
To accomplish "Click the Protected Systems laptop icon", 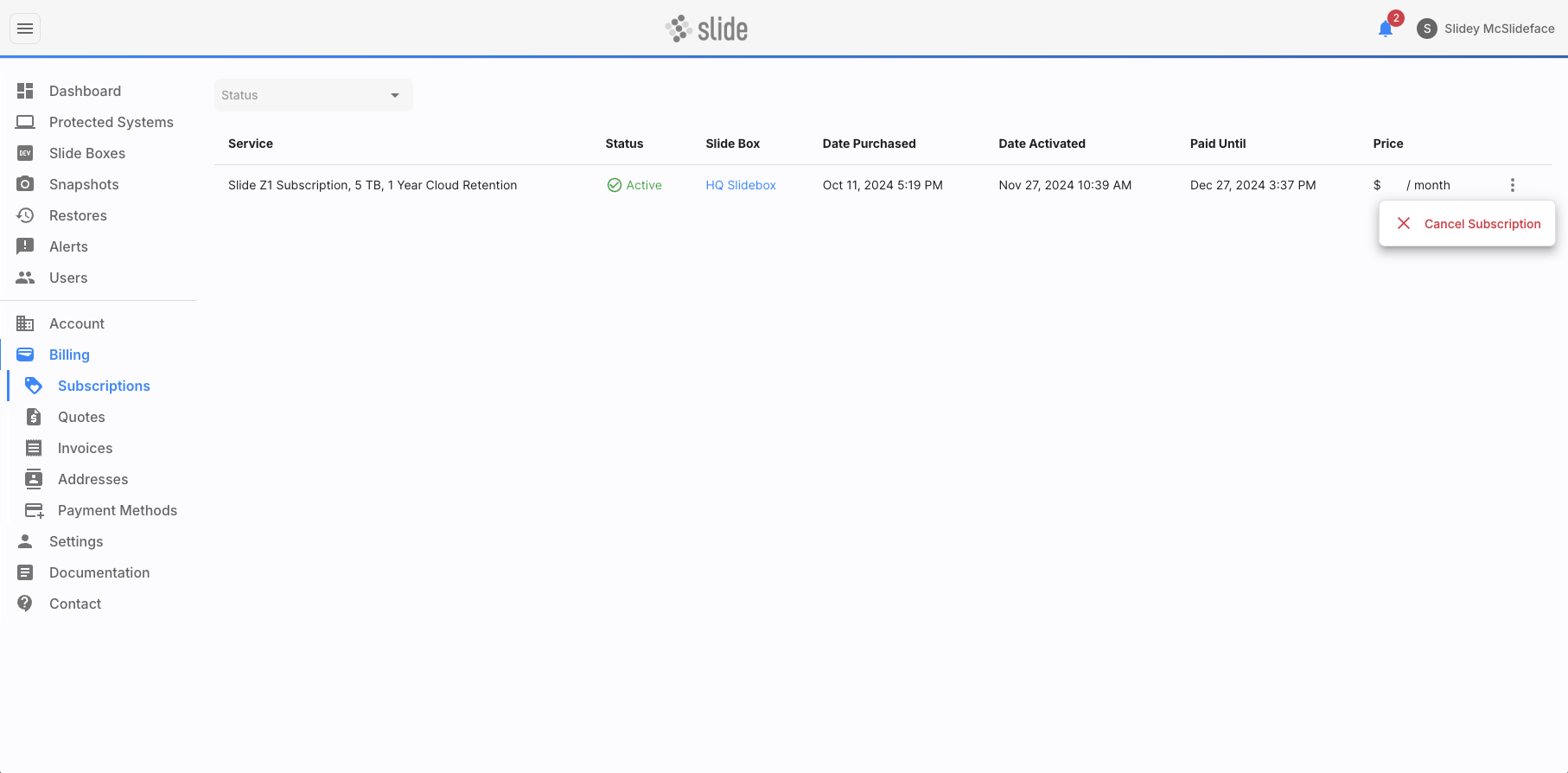I will point(25,122).
